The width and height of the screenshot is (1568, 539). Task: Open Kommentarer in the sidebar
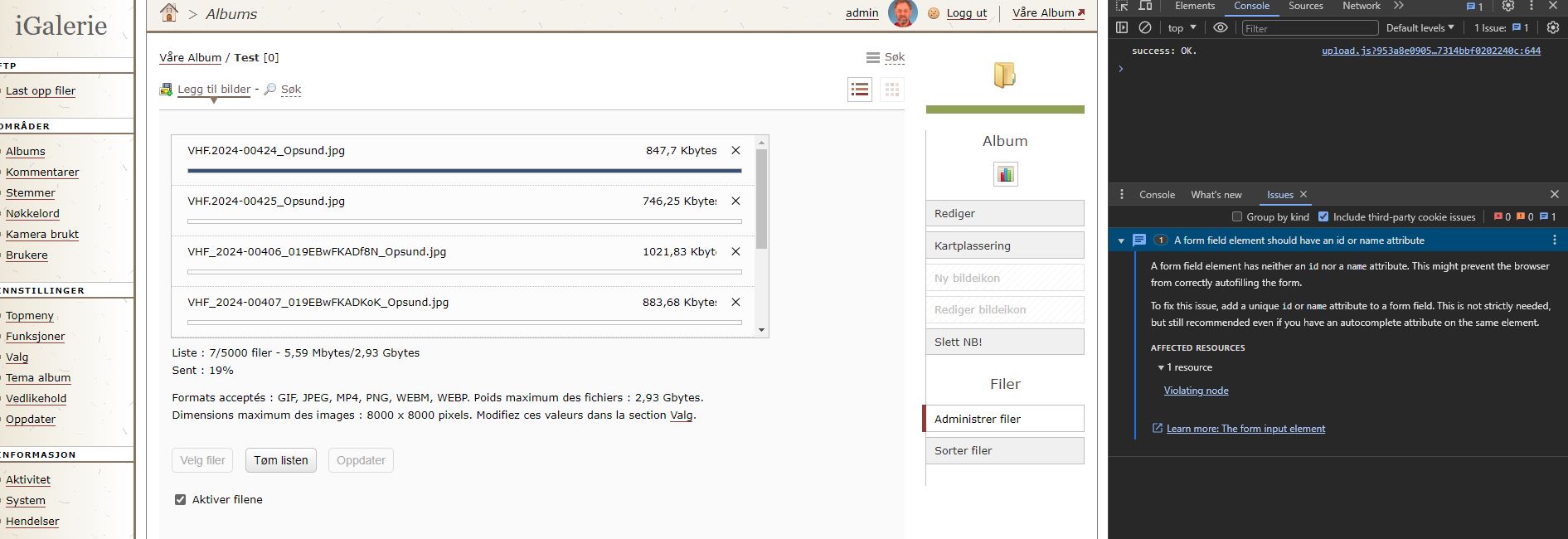[42, 172]
